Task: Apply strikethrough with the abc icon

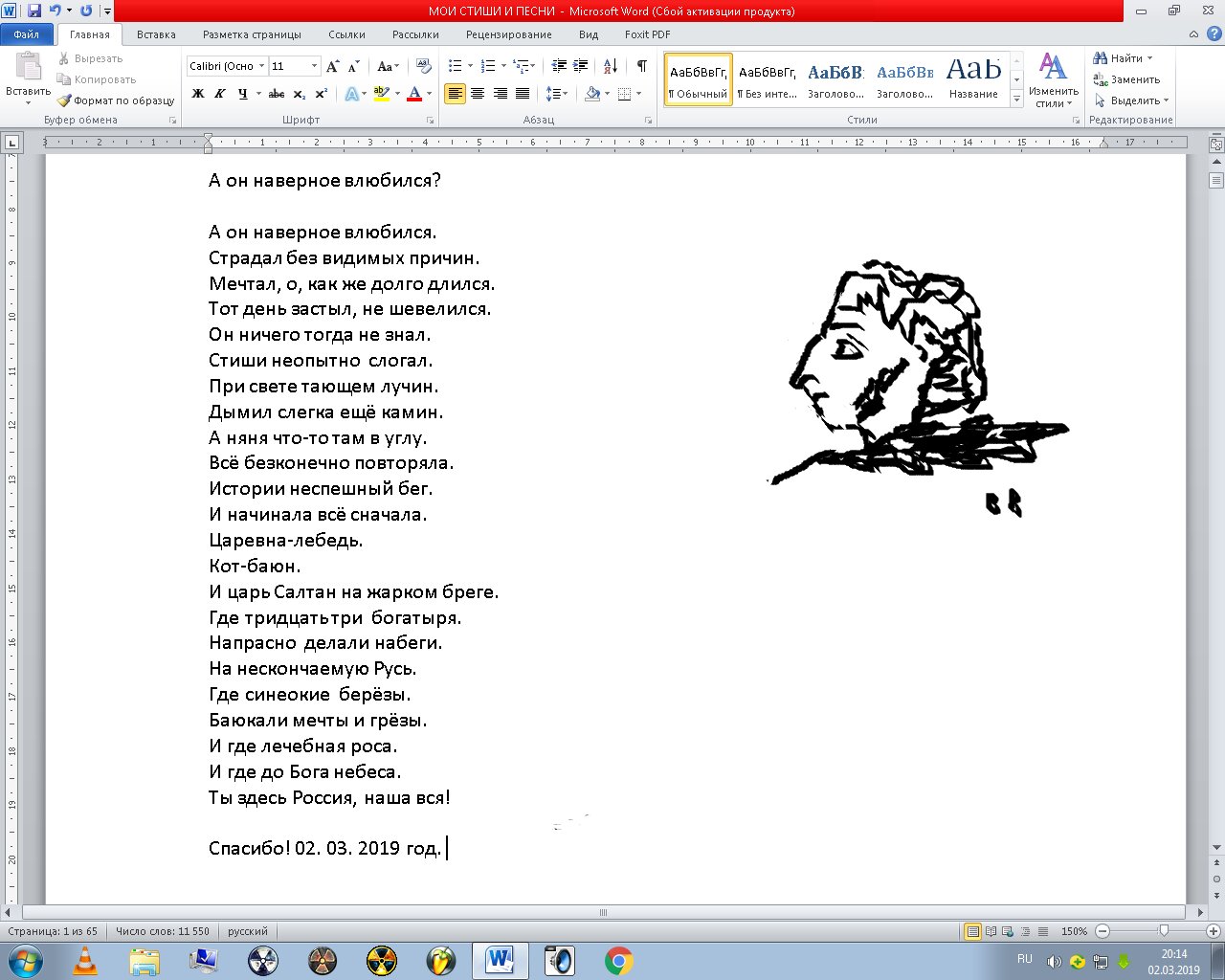Action: coord(277,94)
